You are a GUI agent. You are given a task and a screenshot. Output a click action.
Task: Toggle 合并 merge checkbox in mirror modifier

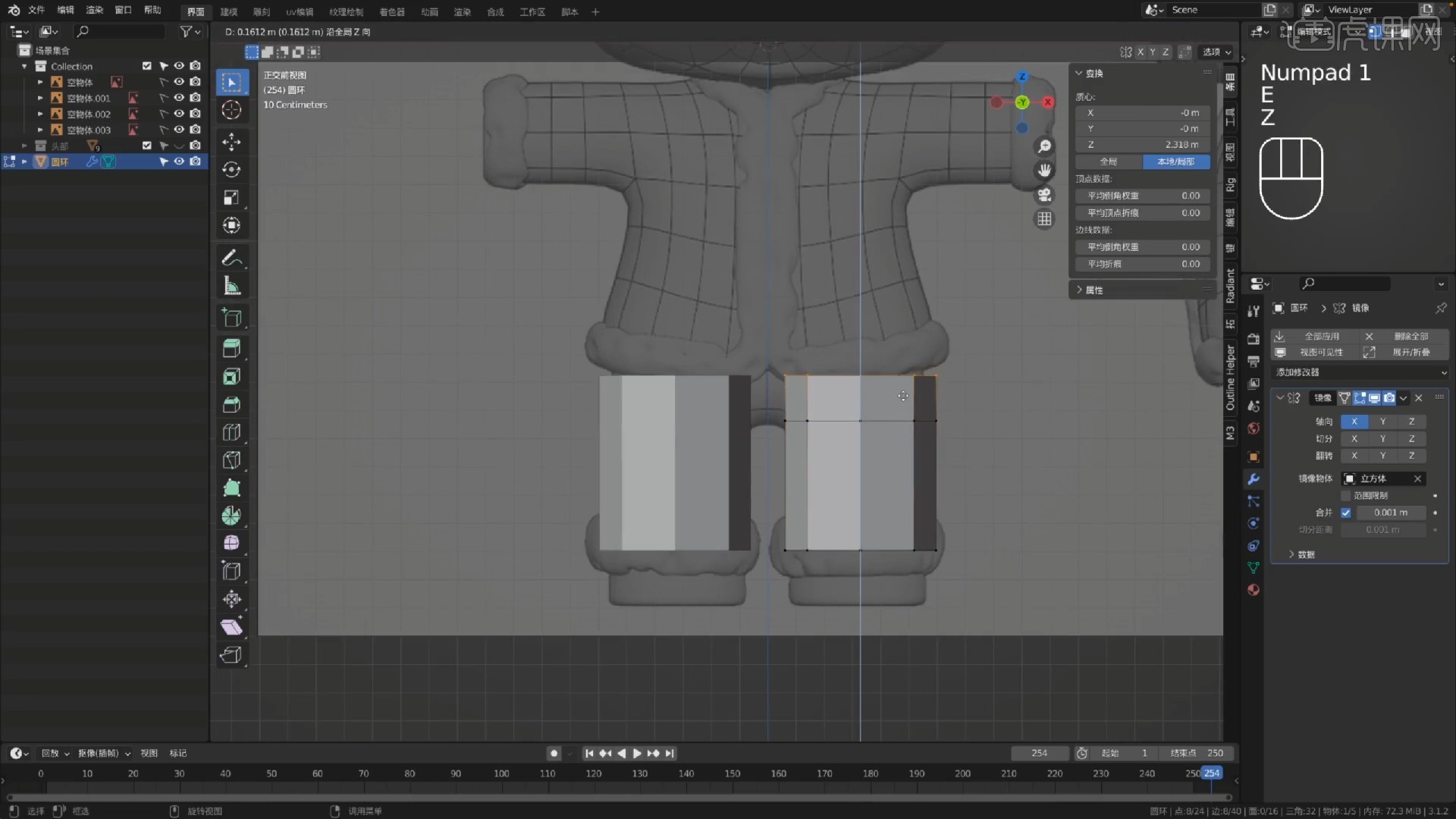point(1346,513)
